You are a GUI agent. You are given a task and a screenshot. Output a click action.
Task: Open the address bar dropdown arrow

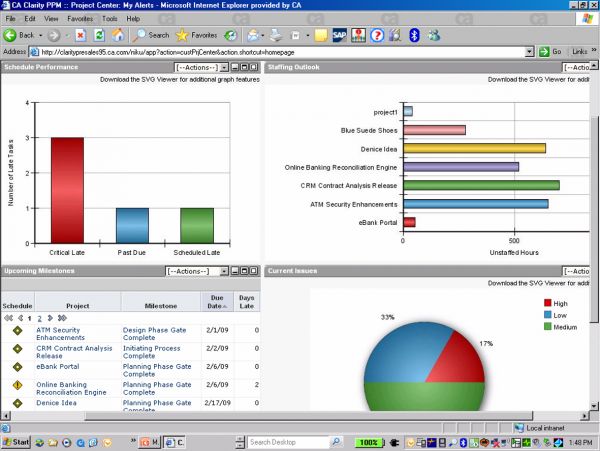[x=530, y=52]
